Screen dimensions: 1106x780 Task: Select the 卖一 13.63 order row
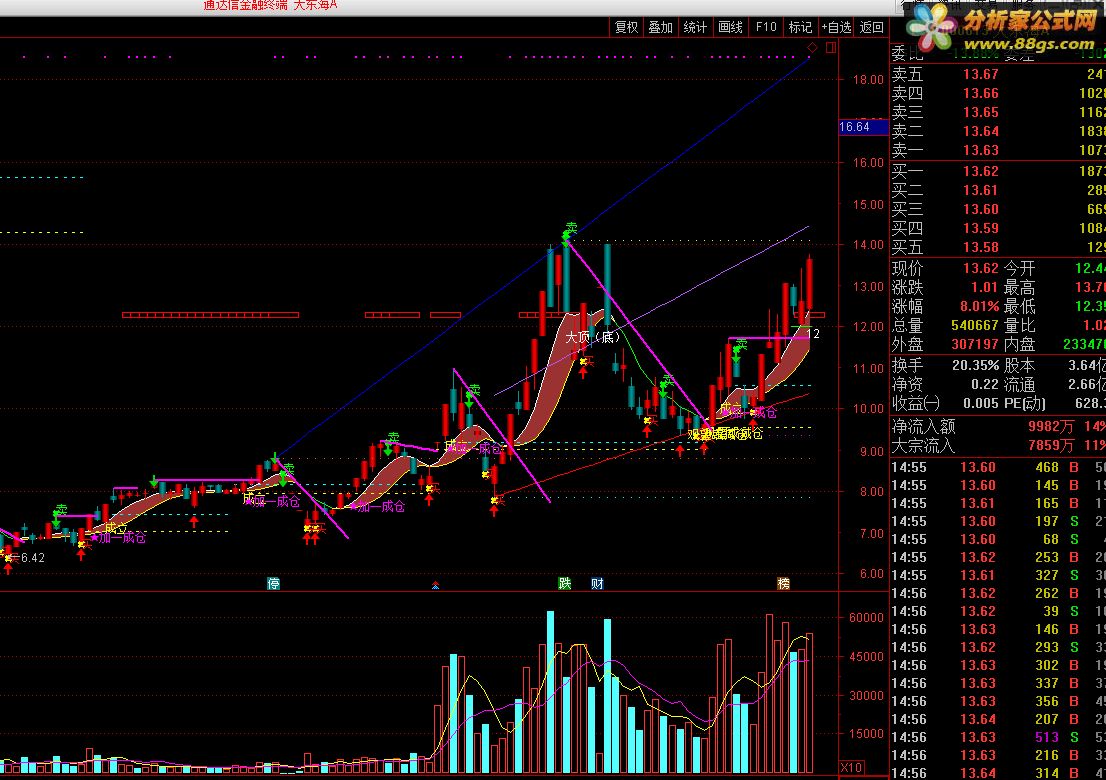point(998,150)
